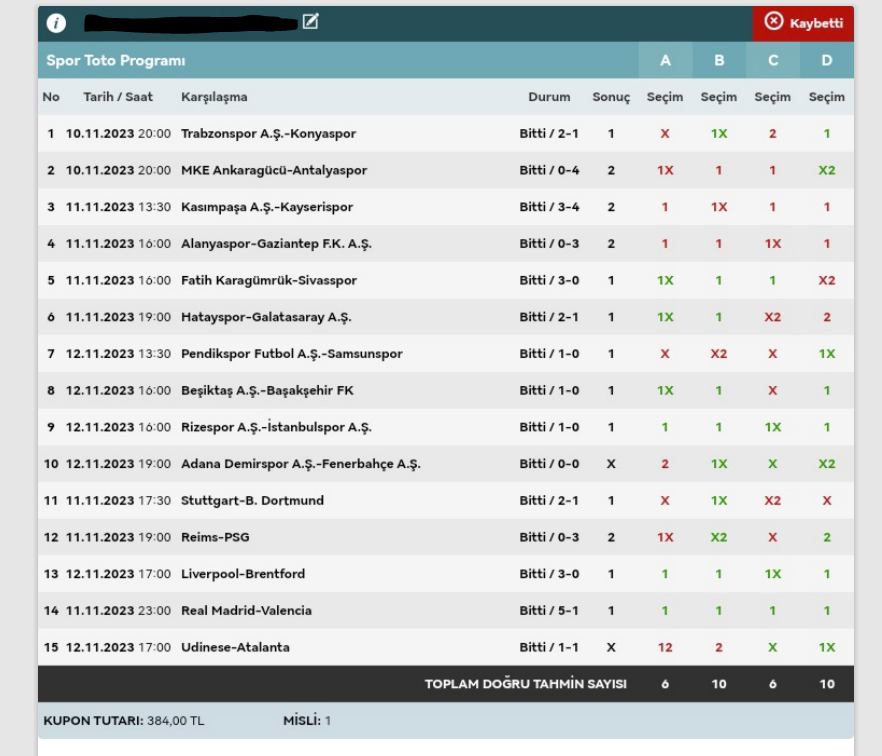Open the Hatayspor-Galatasaray A.Ş. match row

pyautogui.click(x=266, y=317)
